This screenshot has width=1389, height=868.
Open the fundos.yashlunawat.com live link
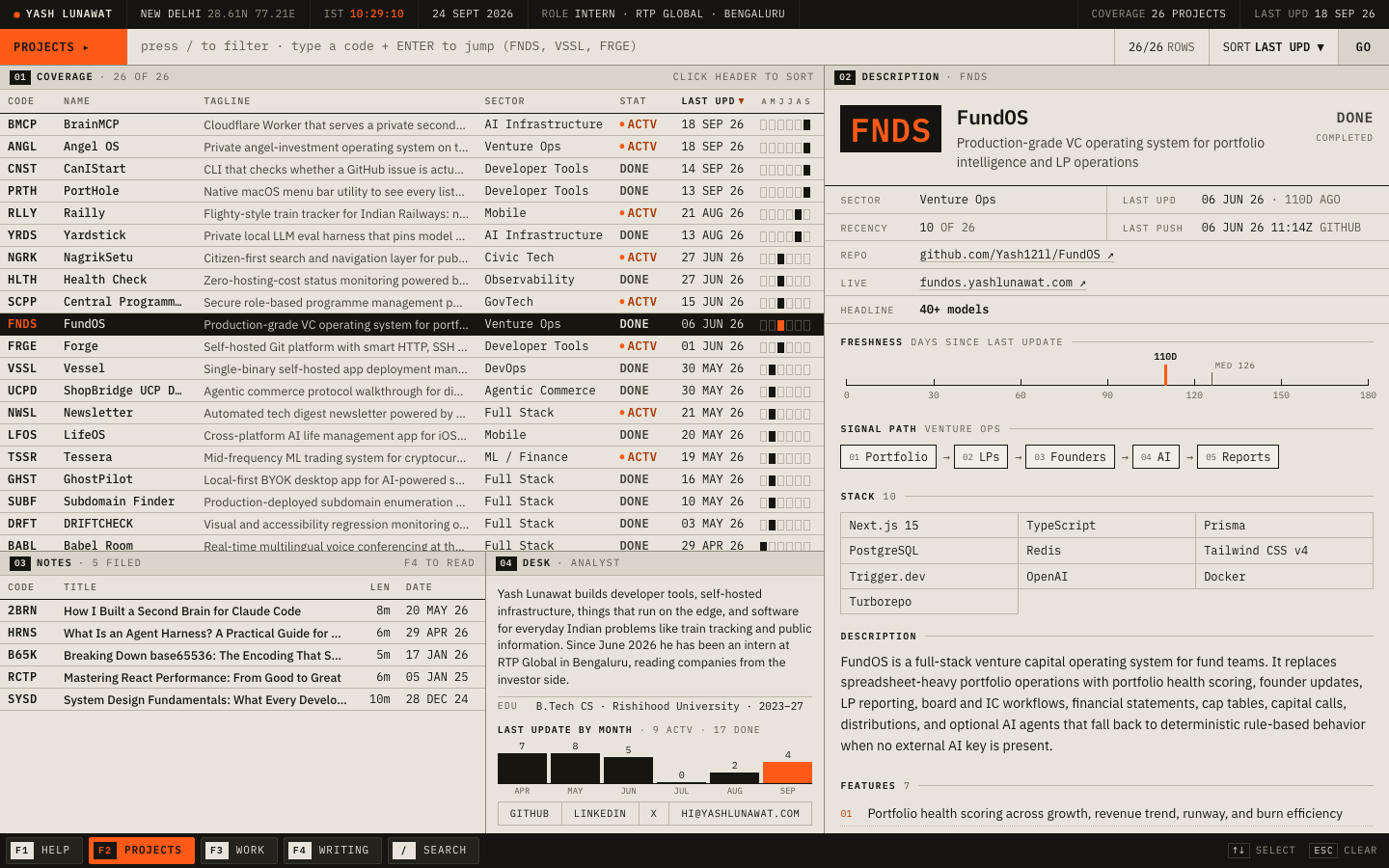pyautogui.click(x=1003, y=283)
